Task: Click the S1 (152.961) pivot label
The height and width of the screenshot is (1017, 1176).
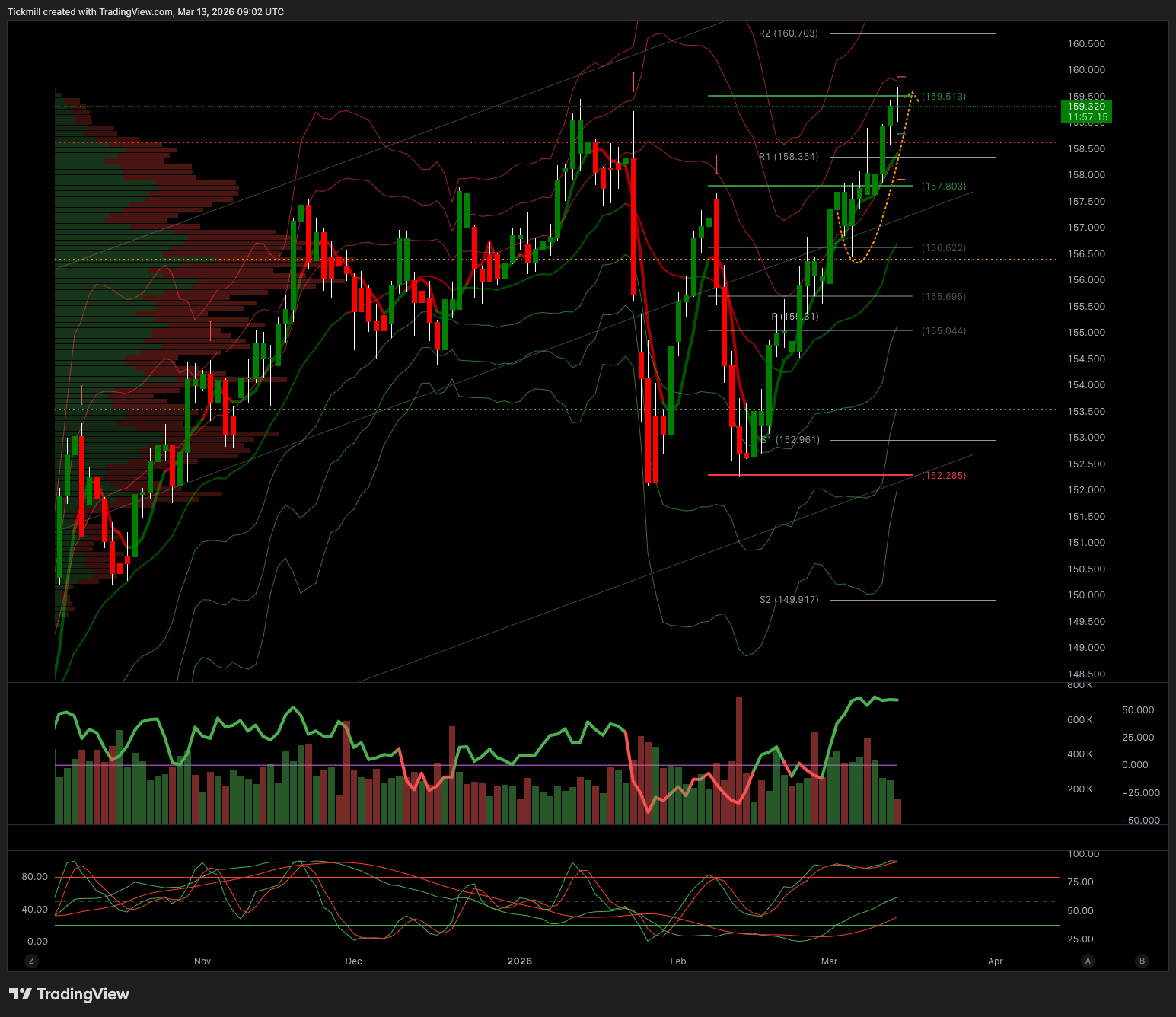Action: click(x=790, y=440)
